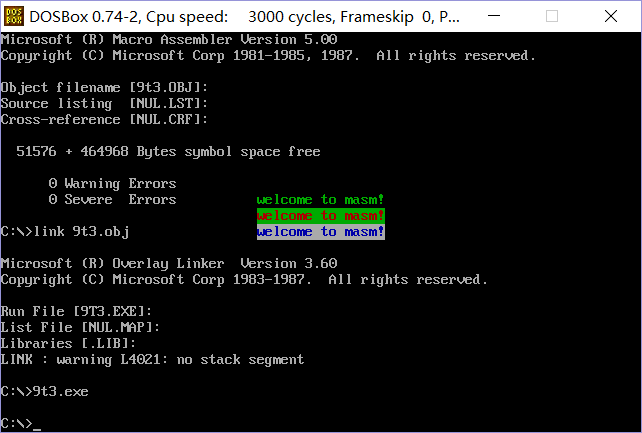Click the 'List File [NUL.MAP]:' line
Viewport: 642px width, 433px height.
[80, 327]
